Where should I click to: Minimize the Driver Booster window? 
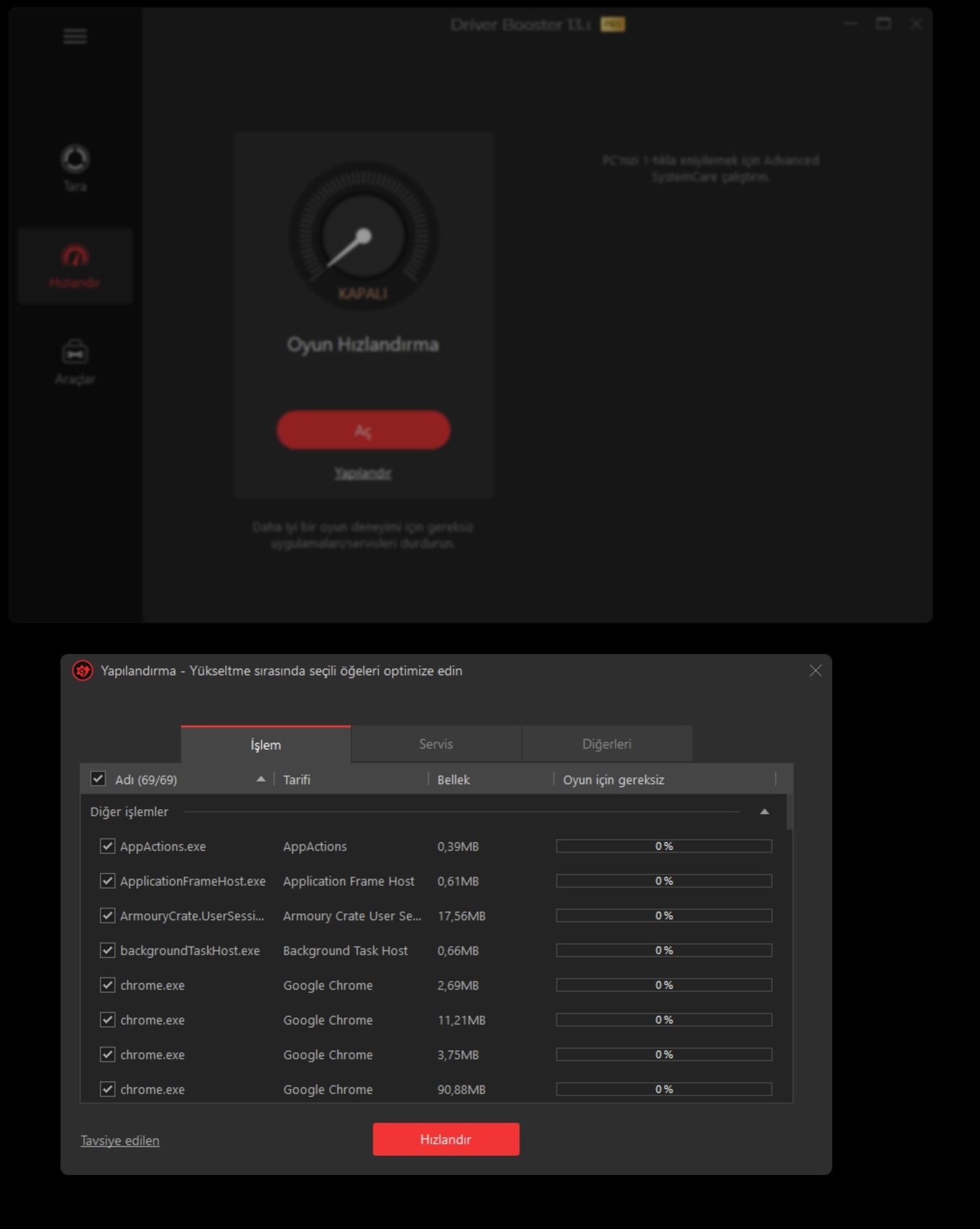pos(851,24)
